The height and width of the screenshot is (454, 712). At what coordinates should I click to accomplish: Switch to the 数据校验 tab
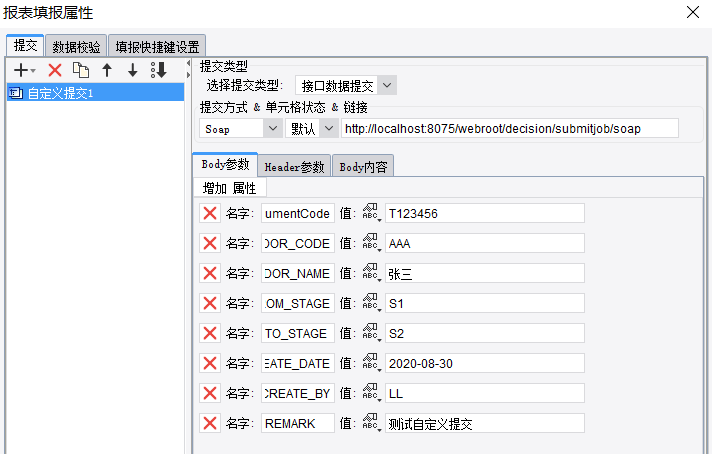(76, 46)
